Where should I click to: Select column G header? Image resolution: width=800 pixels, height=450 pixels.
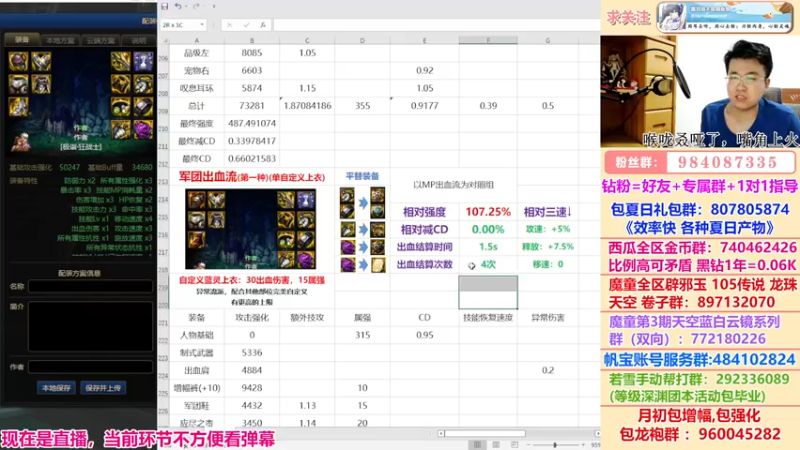coord(547,40)
